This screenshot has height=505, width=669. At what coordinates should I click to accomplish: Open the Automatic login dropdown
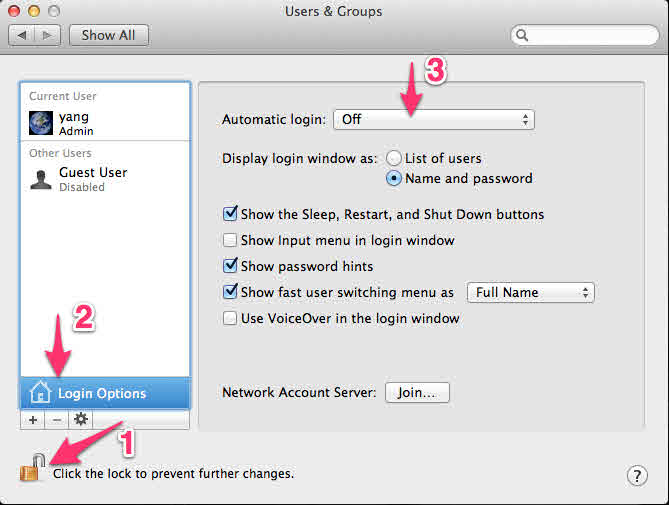[433, 119]
